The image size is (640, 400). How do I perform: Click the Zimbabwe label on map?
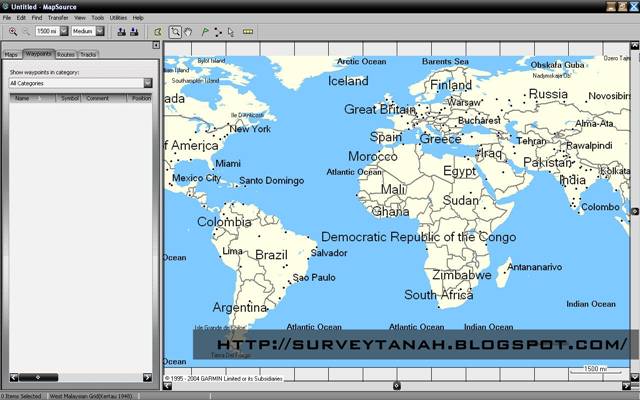(462, 275)
